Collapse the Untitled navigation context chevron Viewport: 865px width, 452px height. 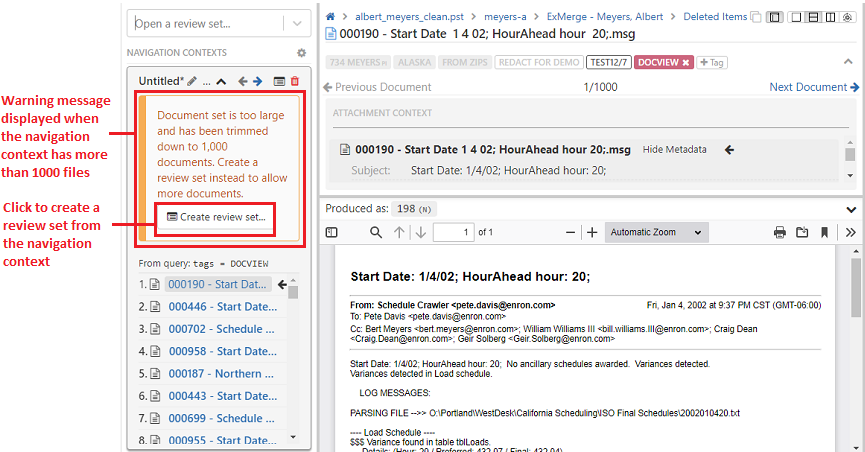[x=221, y=81]
